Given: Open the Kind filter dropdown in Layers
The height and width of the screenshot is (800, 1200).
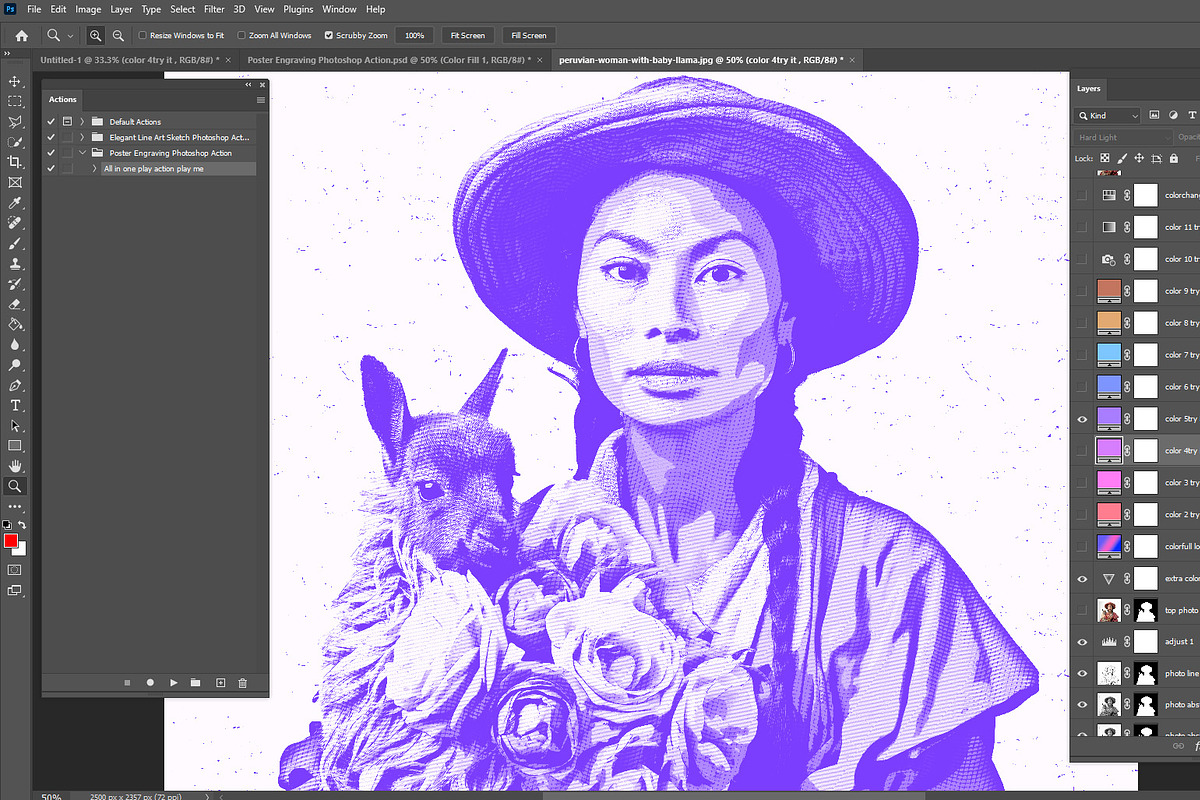Looking at the screenshot, I should tap(1107, 115).
